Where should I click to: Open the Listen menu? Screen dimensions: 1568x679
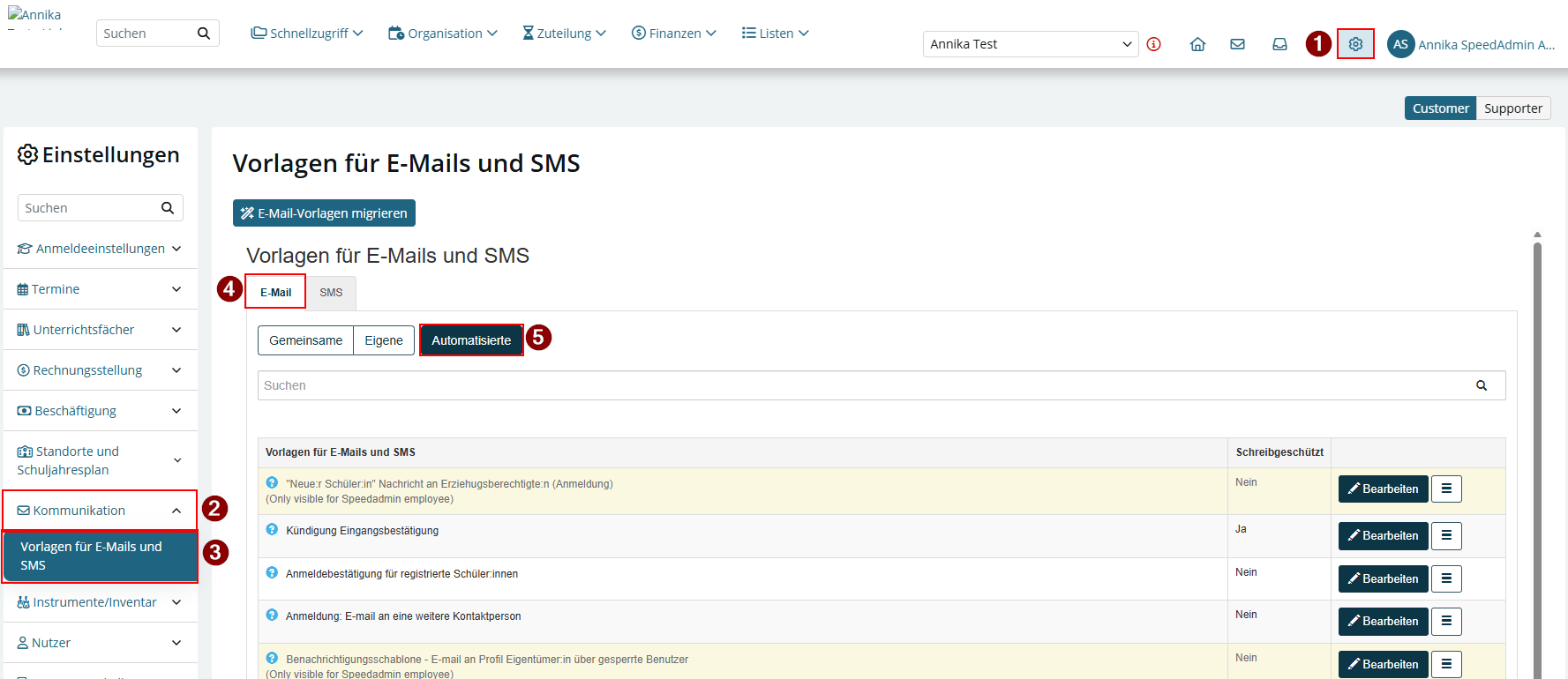[x=776, y=34]
